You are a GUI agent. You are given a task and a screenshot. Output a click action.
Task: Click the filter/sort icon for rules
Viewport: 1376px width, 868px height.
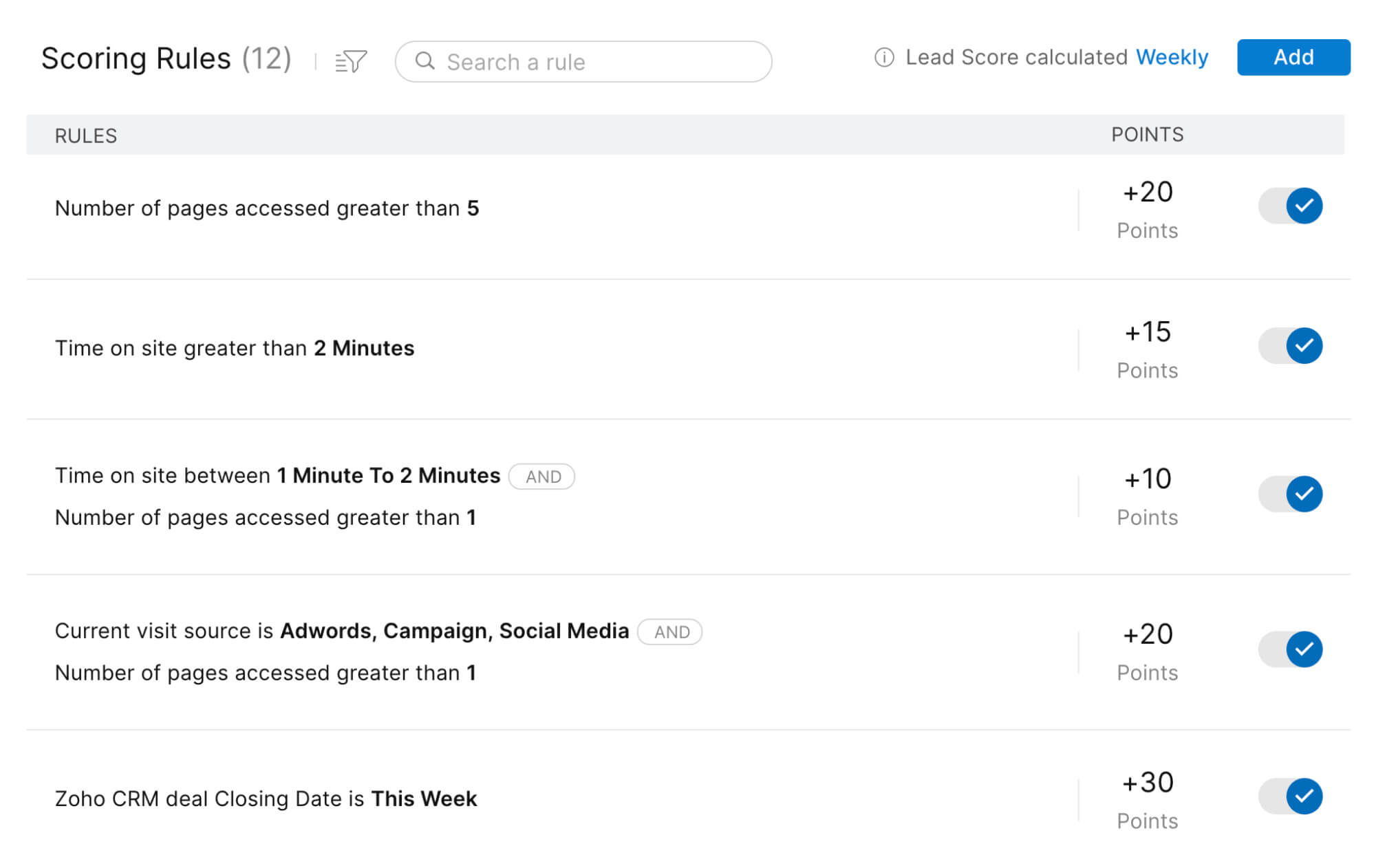pyautogui.click(x=352, y=58)
